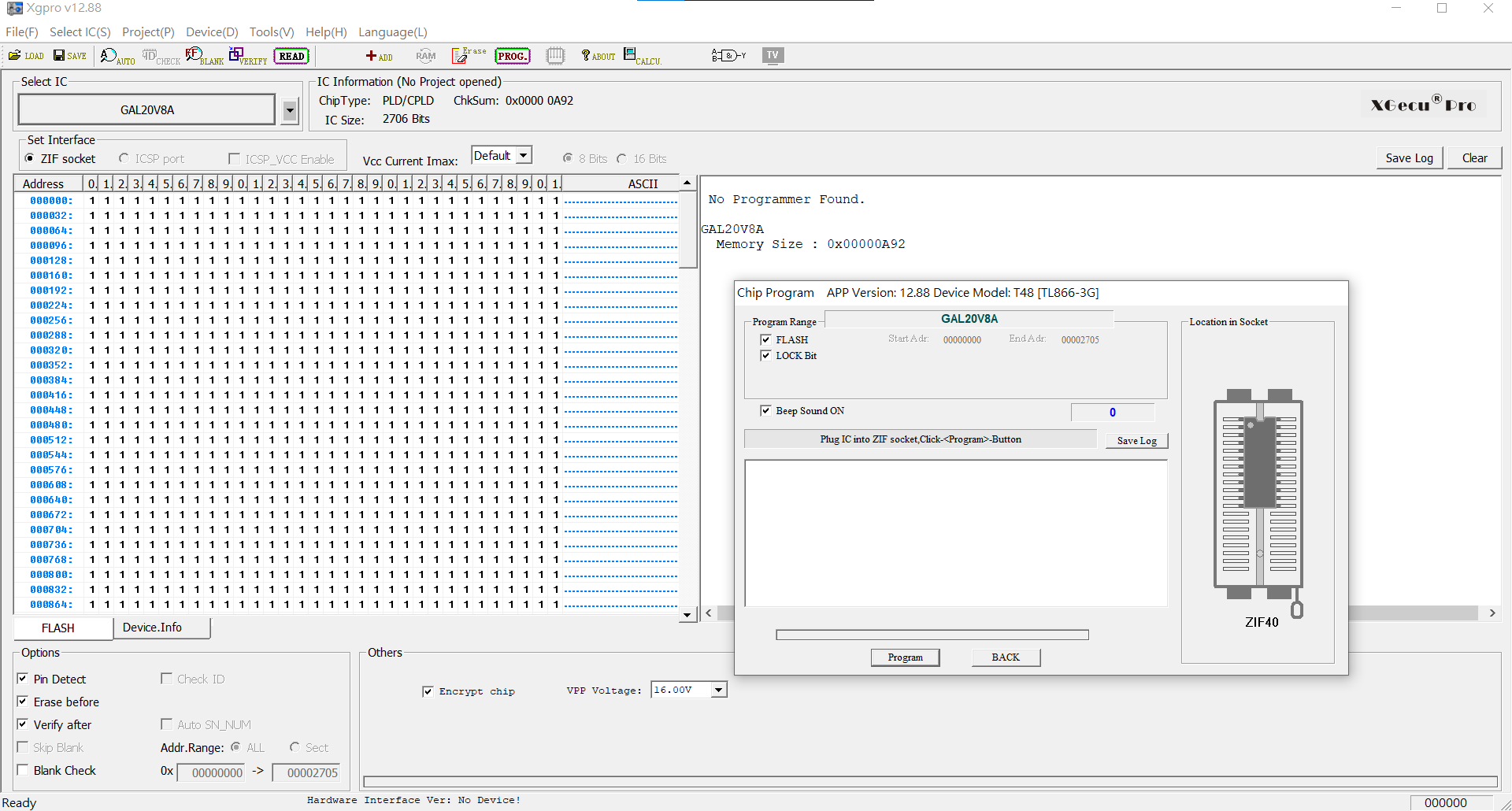
Task: Click the TV toolbar icon
Action: [773, 55]
